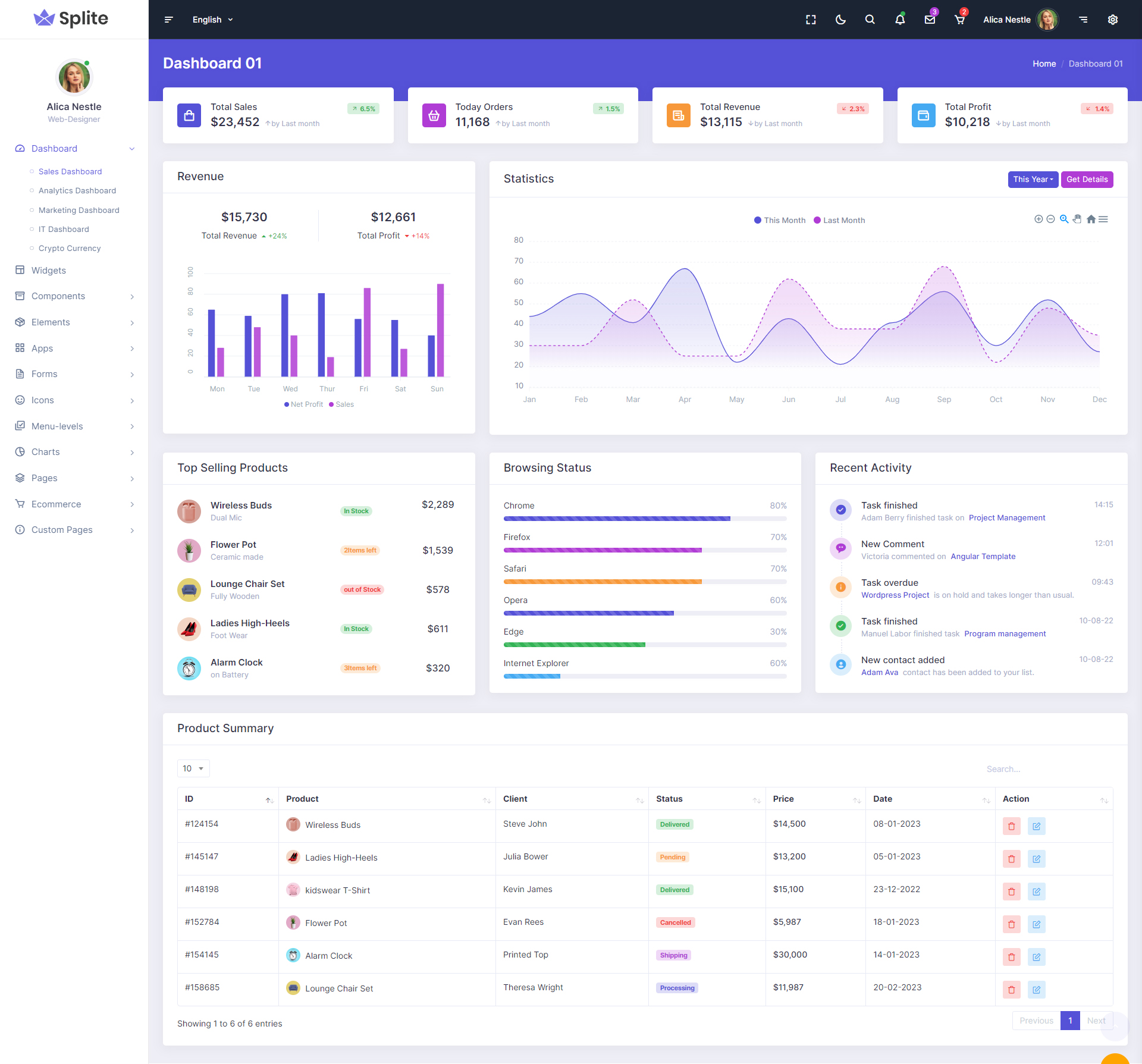Open the search icon in top bar
Image resolution: width=1142 pixels, height=1064 pixels.
(870, 20)
